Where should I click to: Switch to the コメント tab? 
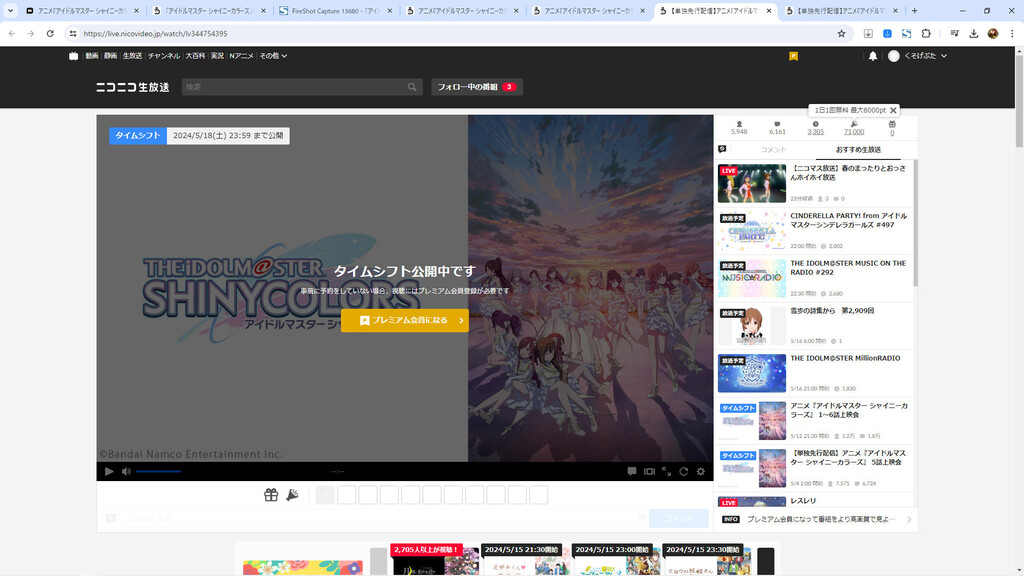coord(773,150)
